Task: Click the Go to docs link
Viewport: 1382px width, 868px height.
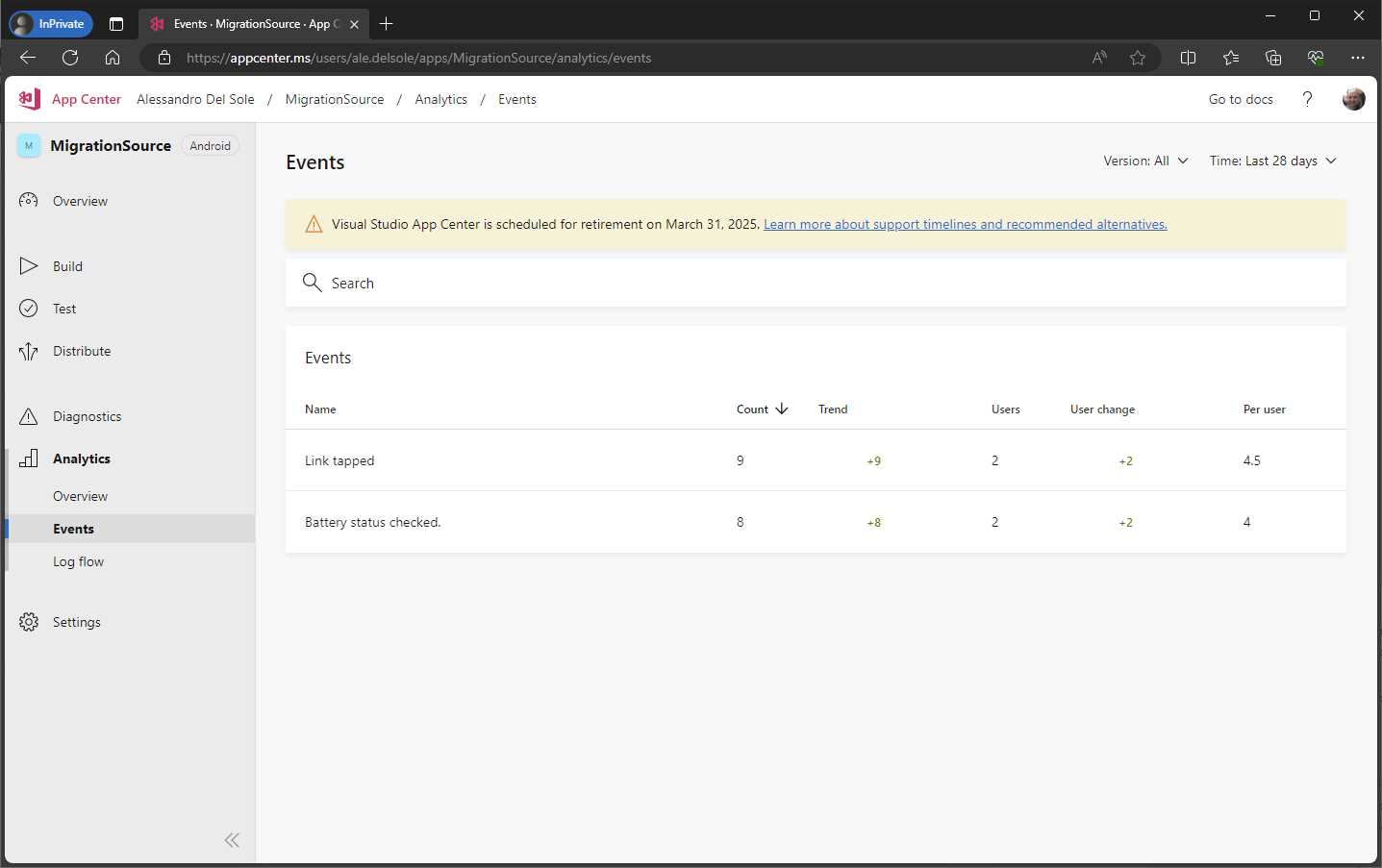Action: (1241, 99)
